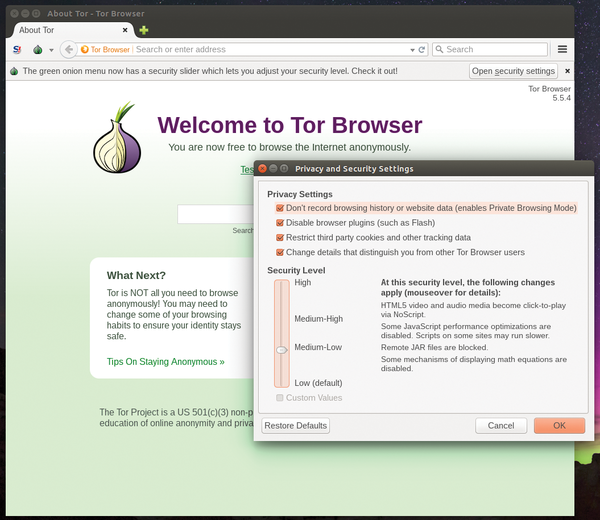Click the What Next? heading
This screenshot has width=600, height=520.
[136, 275]
